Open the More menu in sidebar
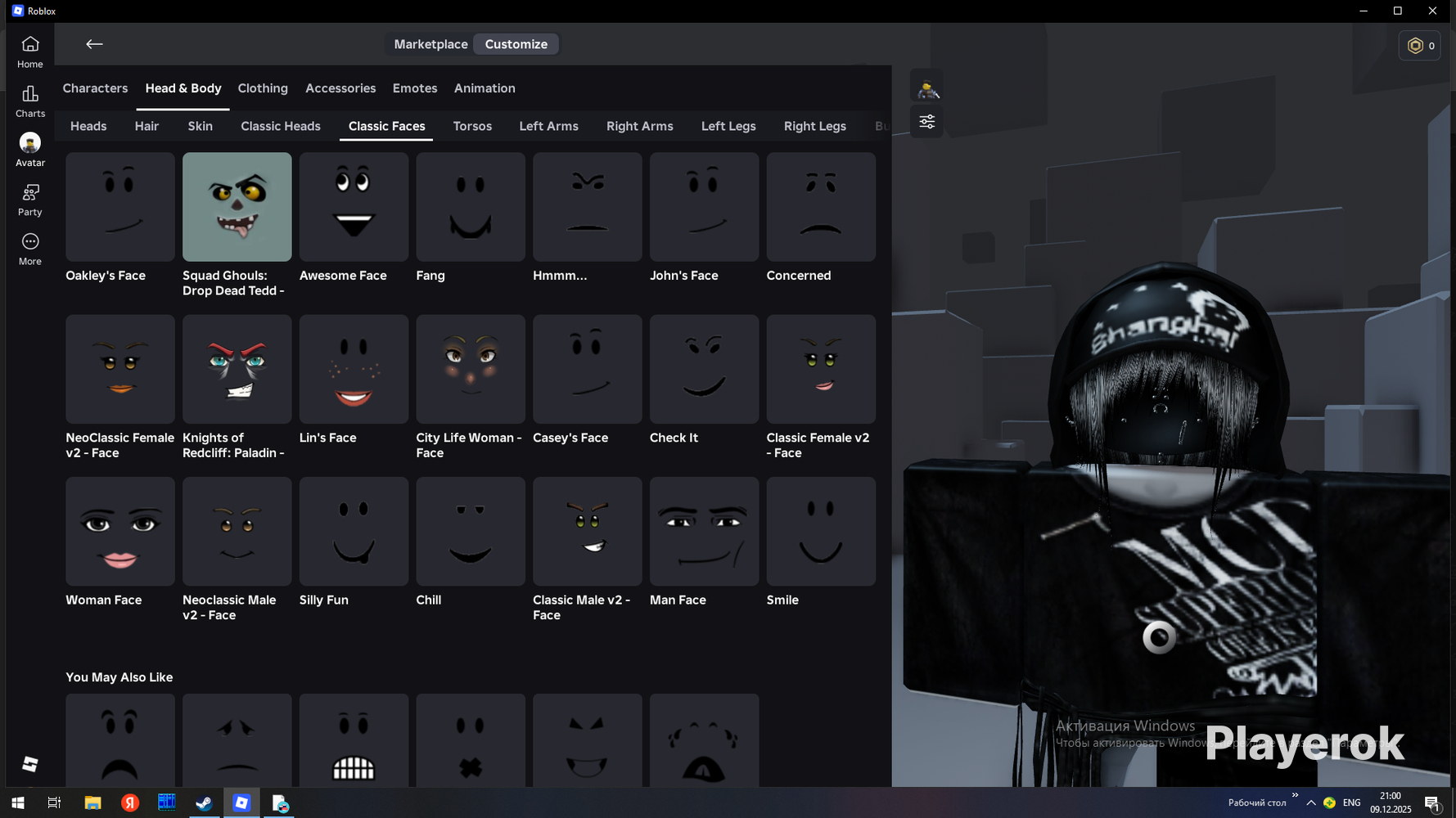1456x818 pixels. tap(30, 249)
